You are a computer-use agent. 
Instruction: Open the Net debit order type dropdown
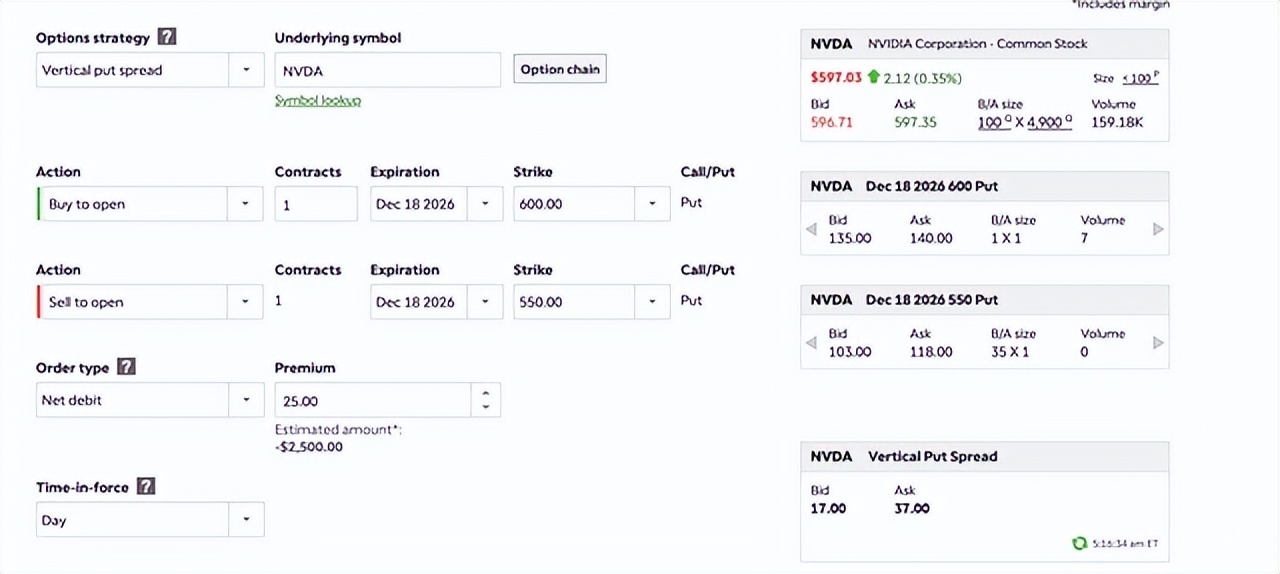[150, 400]
